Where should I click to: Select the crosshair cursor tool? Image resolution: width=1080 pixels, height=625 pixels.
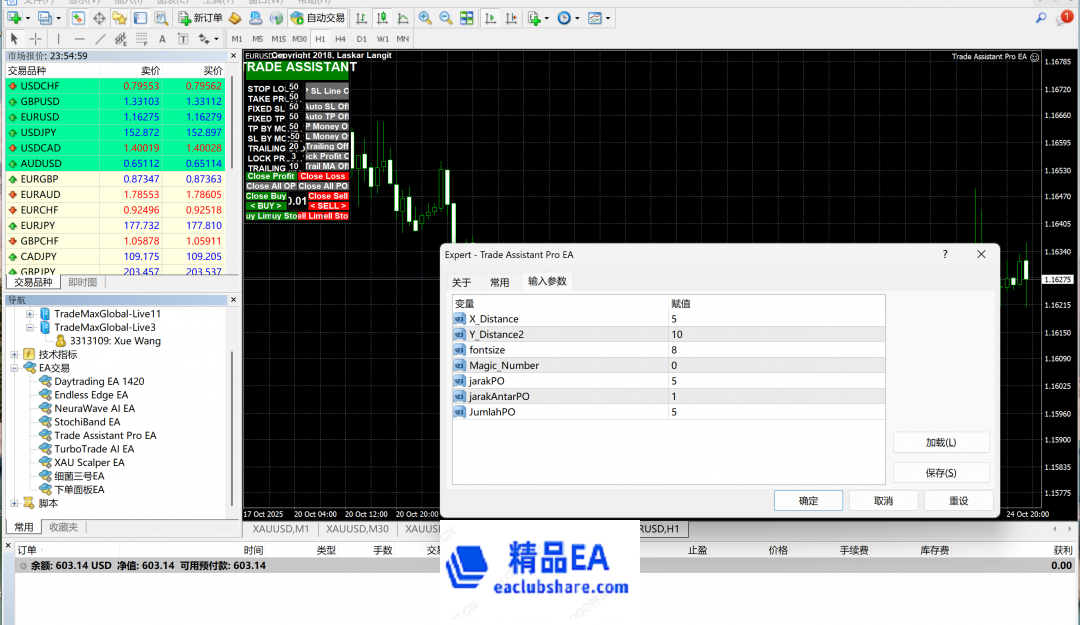pos(35,39)
